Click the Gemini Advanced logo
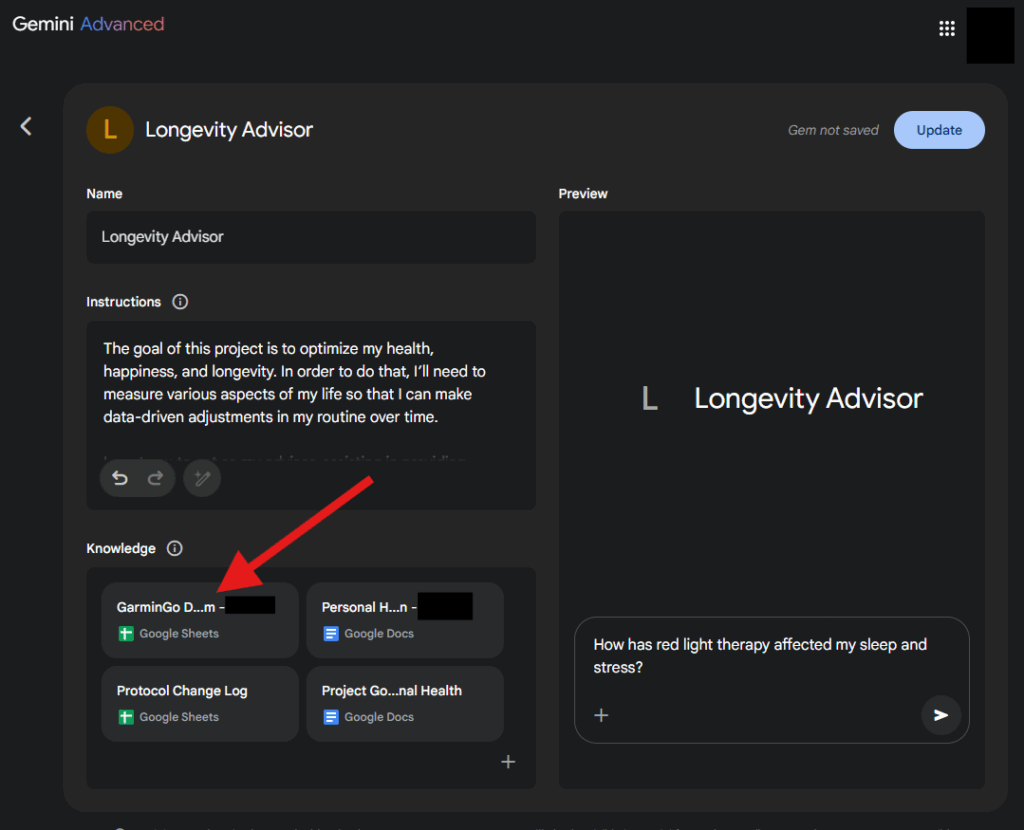1024x830 pixels. (88, 24)
